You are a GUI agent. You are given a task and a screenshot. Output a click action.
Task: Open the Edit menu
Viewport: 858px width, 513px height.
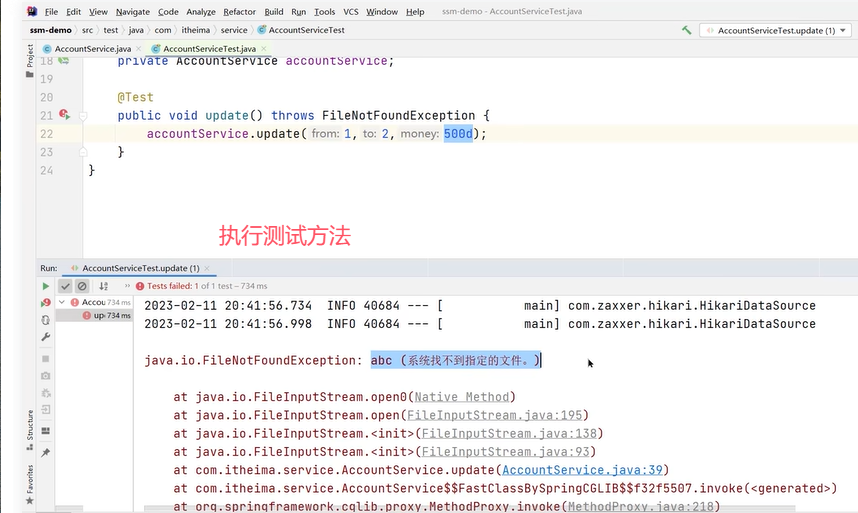coord(73,11)
